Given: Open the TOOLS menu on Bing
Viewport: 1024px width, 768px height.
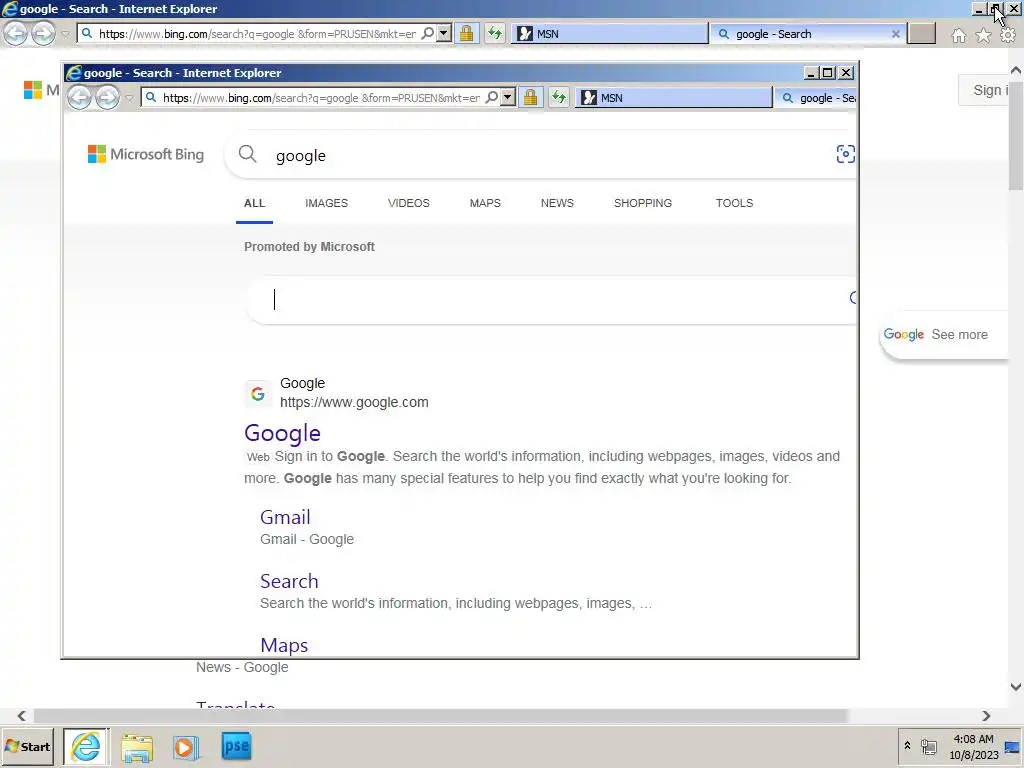Looking at the screenshot, I should coord(734,203).
